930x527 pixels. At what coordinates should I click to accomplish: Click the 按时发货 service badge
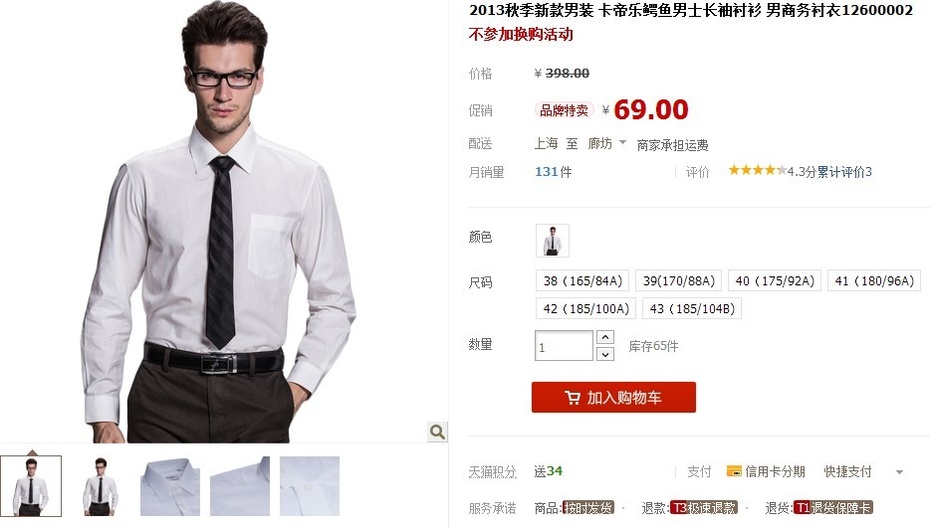(x=588, y=508)
